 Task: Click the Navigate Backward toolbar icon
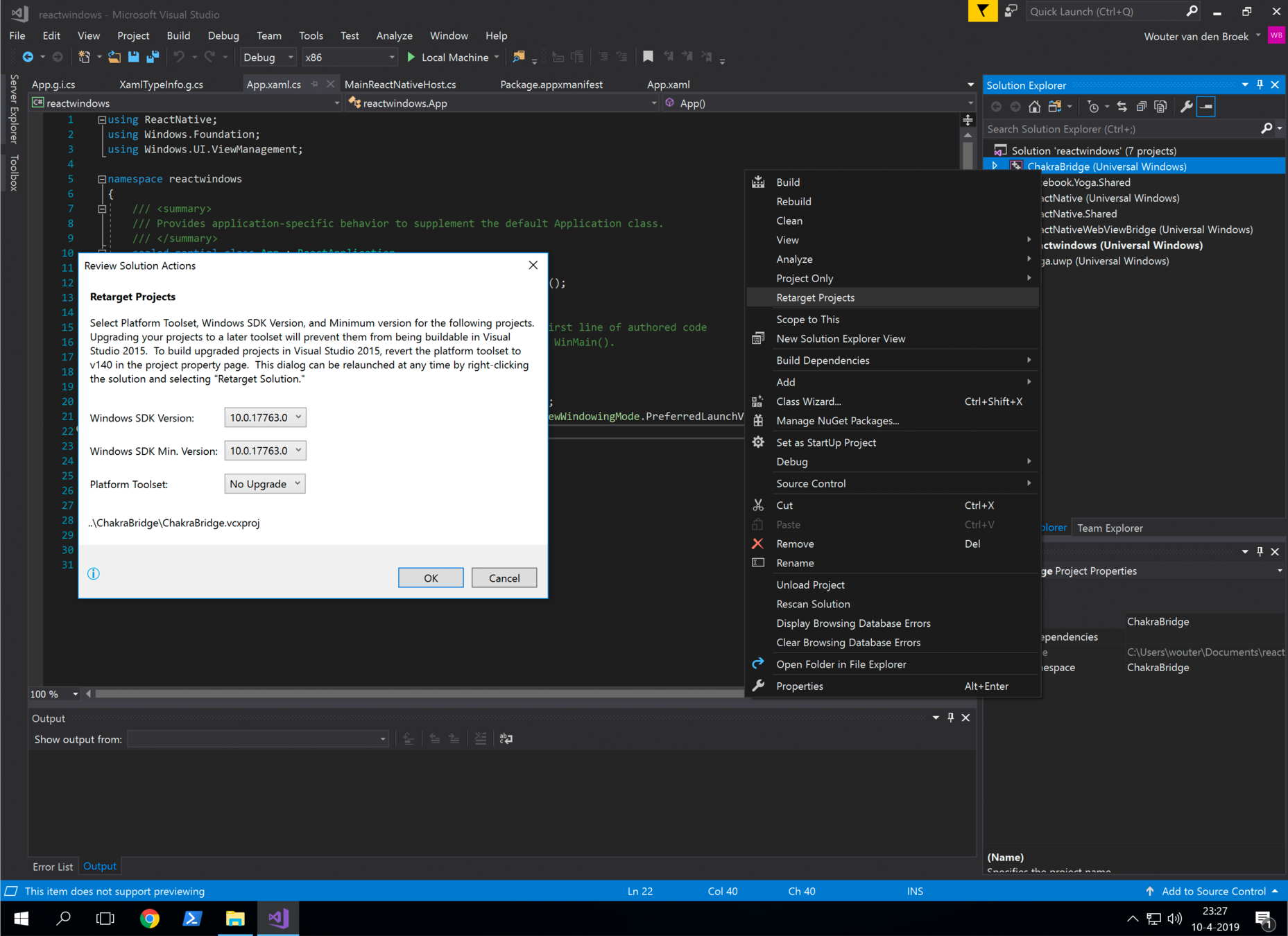click(28, 57)
